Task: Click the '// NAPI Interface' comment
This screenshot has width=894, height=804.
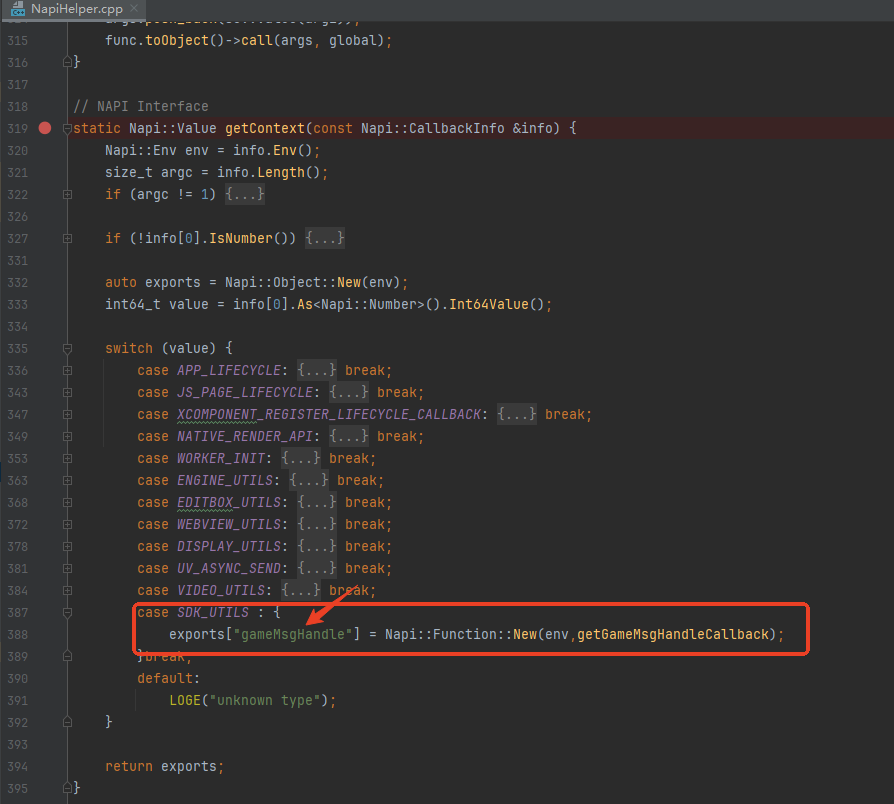Action: 141,107
